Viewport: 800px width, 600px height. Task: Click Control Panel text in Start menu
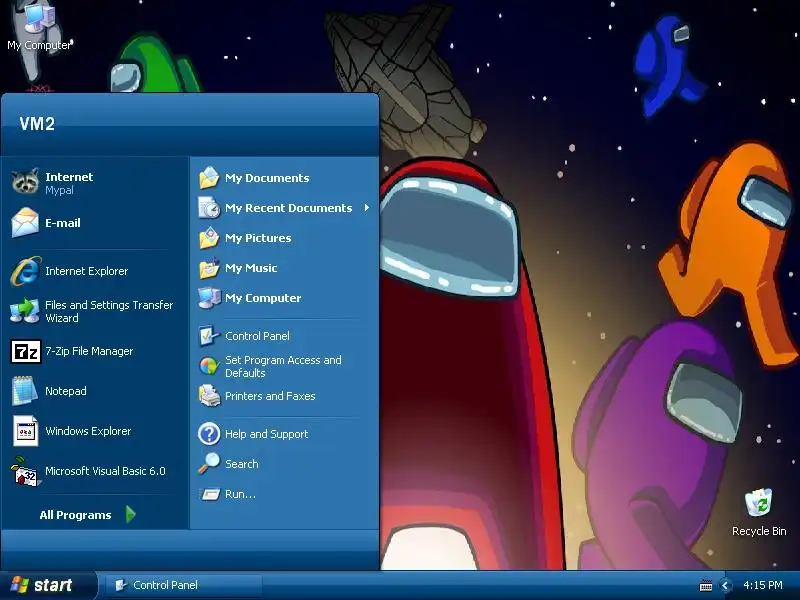tap(257, 336)
